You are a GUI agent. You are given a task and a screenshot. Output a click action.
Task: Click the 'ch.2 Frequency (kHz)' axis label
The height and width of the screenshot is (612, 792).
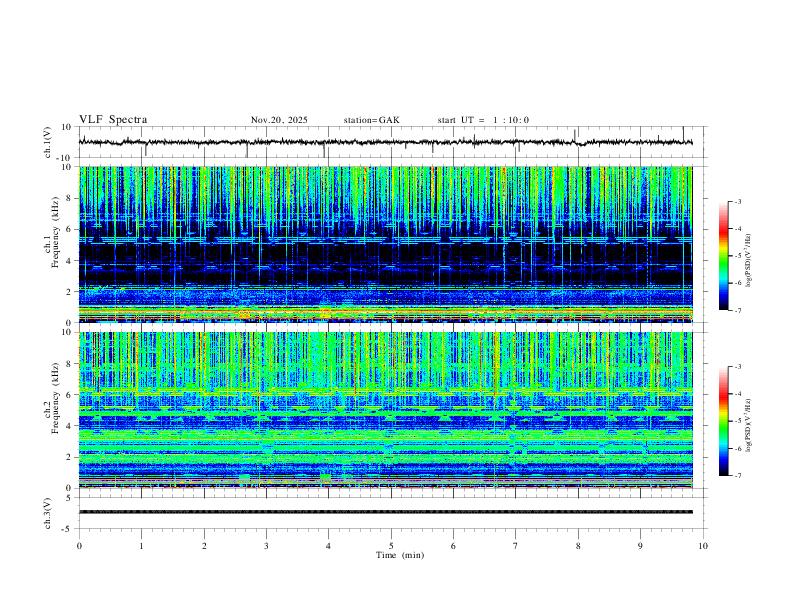click(52, 397)
